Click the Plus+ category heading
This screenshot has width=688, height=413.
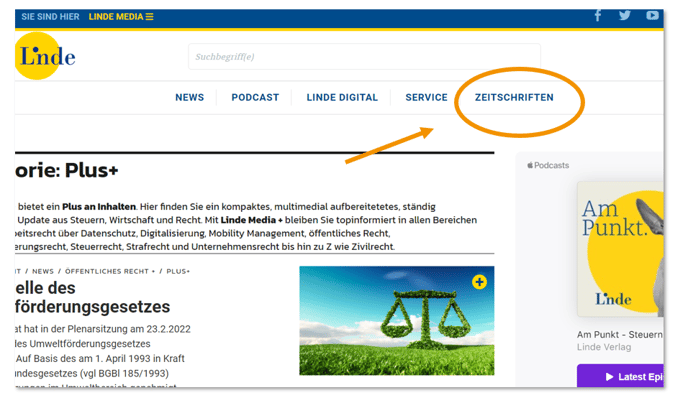point(67,170)
